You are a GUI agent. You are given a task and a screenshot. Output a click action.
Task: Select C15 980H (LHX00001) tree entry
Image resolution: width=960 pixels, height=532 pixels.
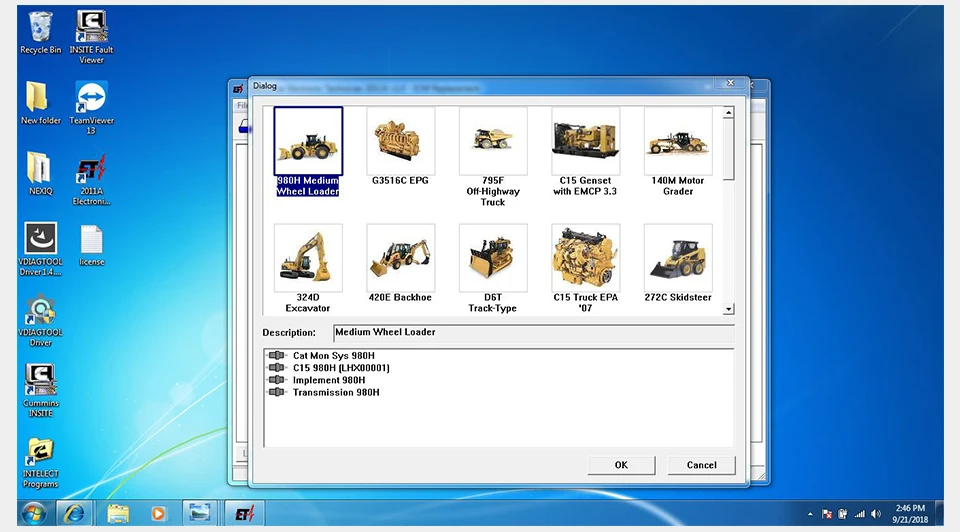(341, 368)
